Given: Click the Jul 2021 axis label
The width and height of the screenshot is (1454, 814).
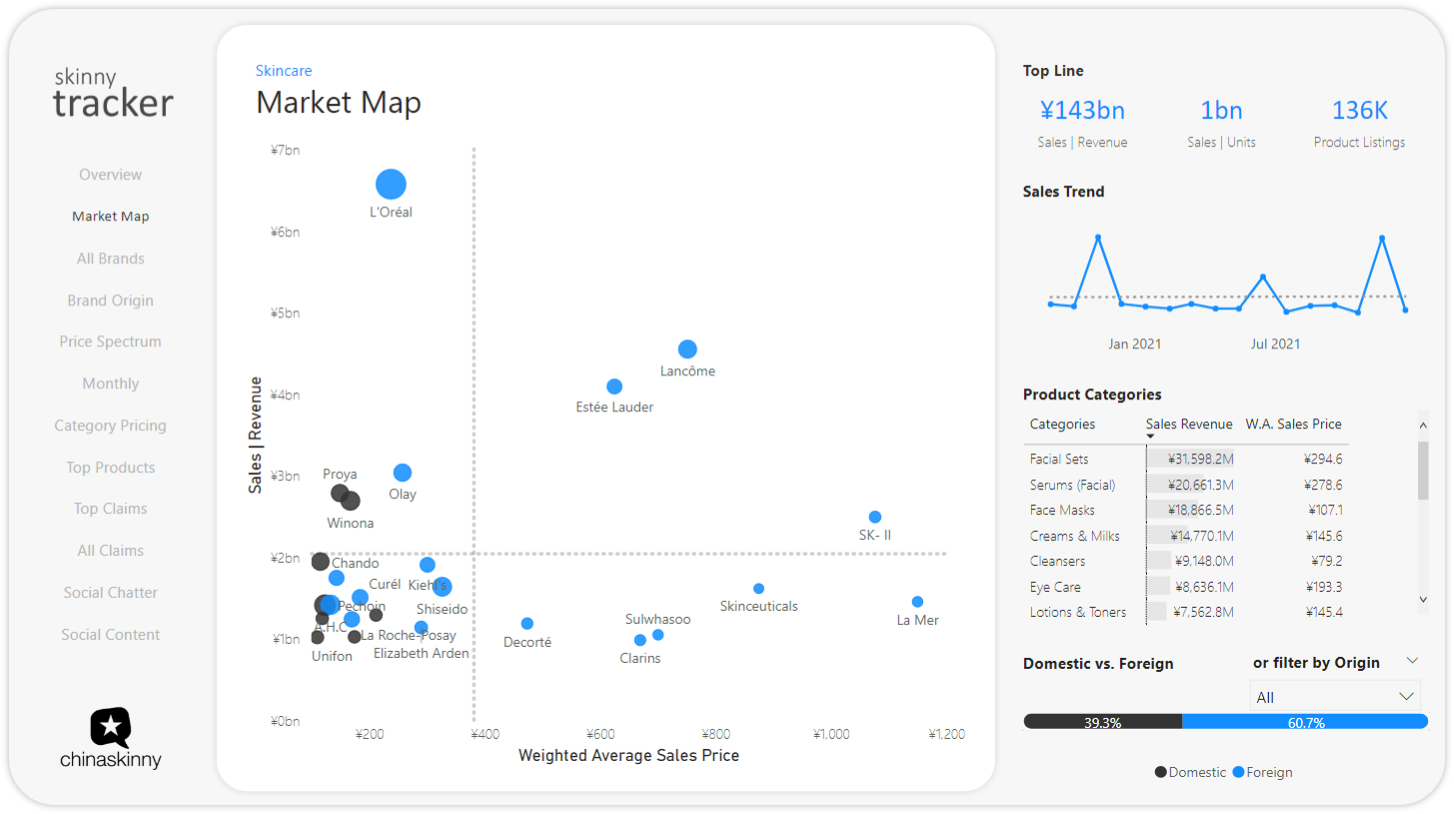Looking at the screenshot, I should point(1275,344).
